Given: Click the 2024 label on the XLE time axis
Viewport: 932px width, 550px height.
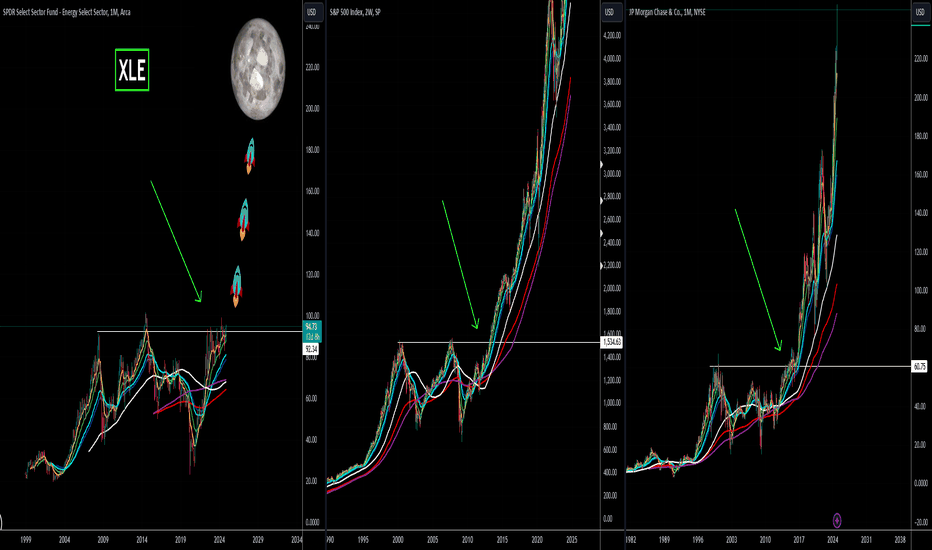Looking at the screenshot, I should (x=219, y=540).
